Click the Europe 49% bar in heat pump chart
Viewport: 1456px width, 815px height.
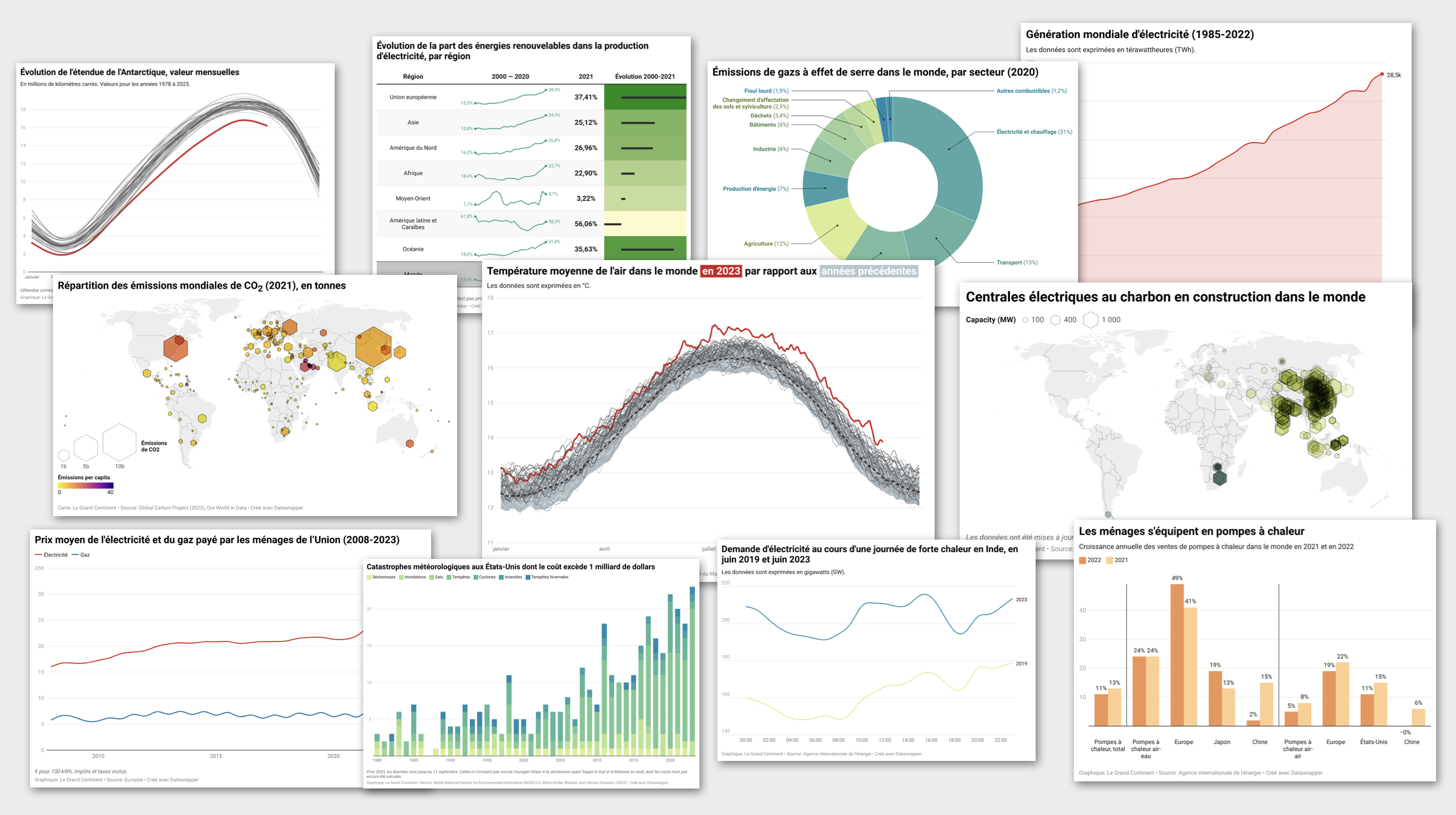pos(1177,654)
